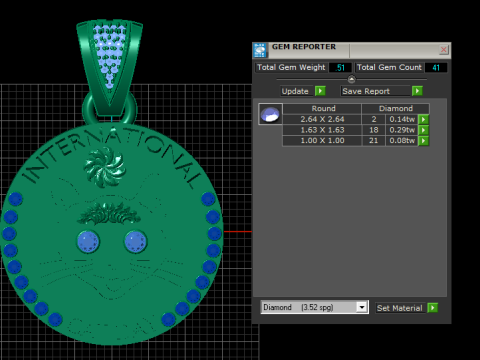The image size is (480, 360).
Task: Select the 1.00 X 1.00 size cell
Action: pyautogui.click(x=322, y=141)
